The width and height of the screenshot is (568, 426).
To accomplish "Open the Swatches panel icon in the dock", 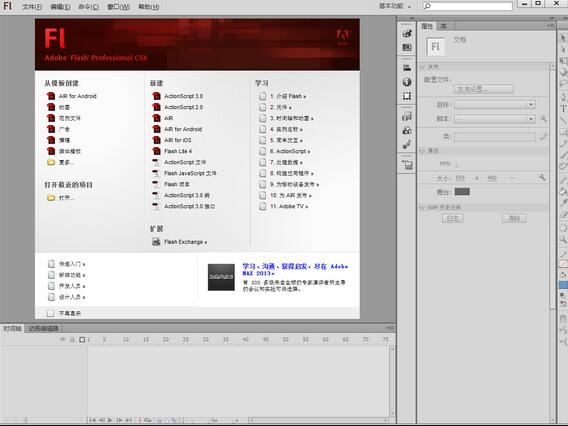I will point(407,47).
